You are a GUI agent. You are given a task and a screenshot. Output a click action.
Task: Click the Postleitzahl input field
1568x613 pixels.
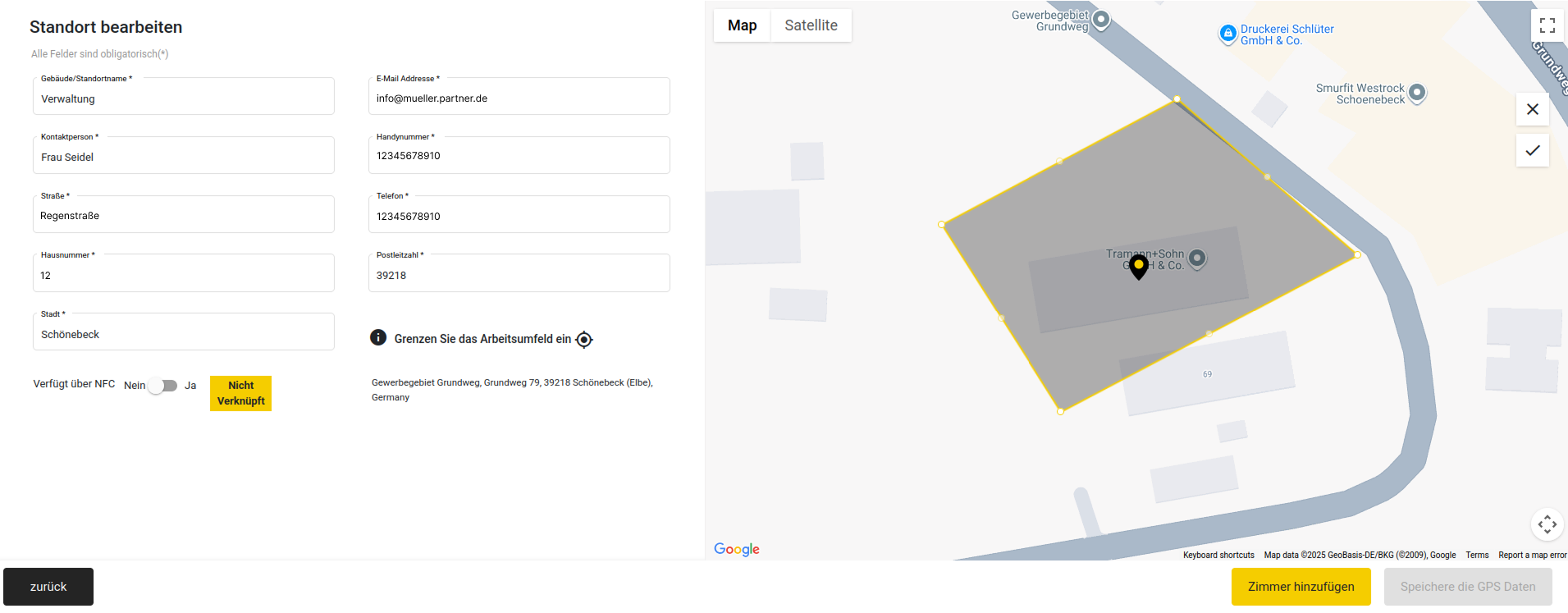(x=519, y=276)
